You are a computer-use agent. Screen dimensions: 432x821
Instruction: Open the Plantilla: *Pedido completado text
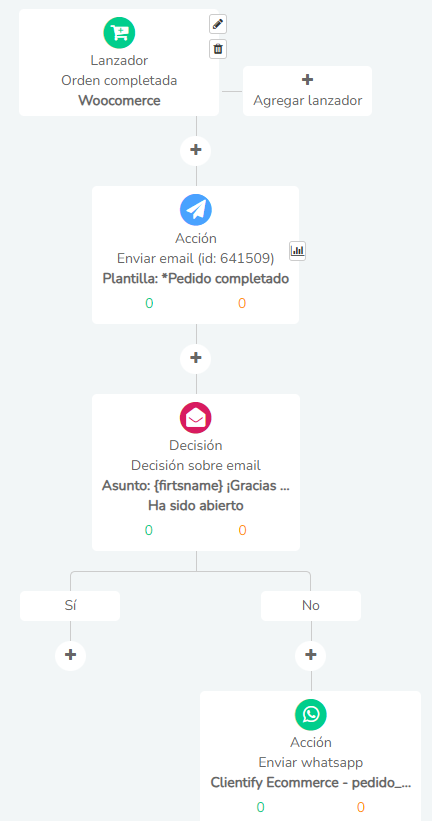pyautogui.click(x=195, y=279)
